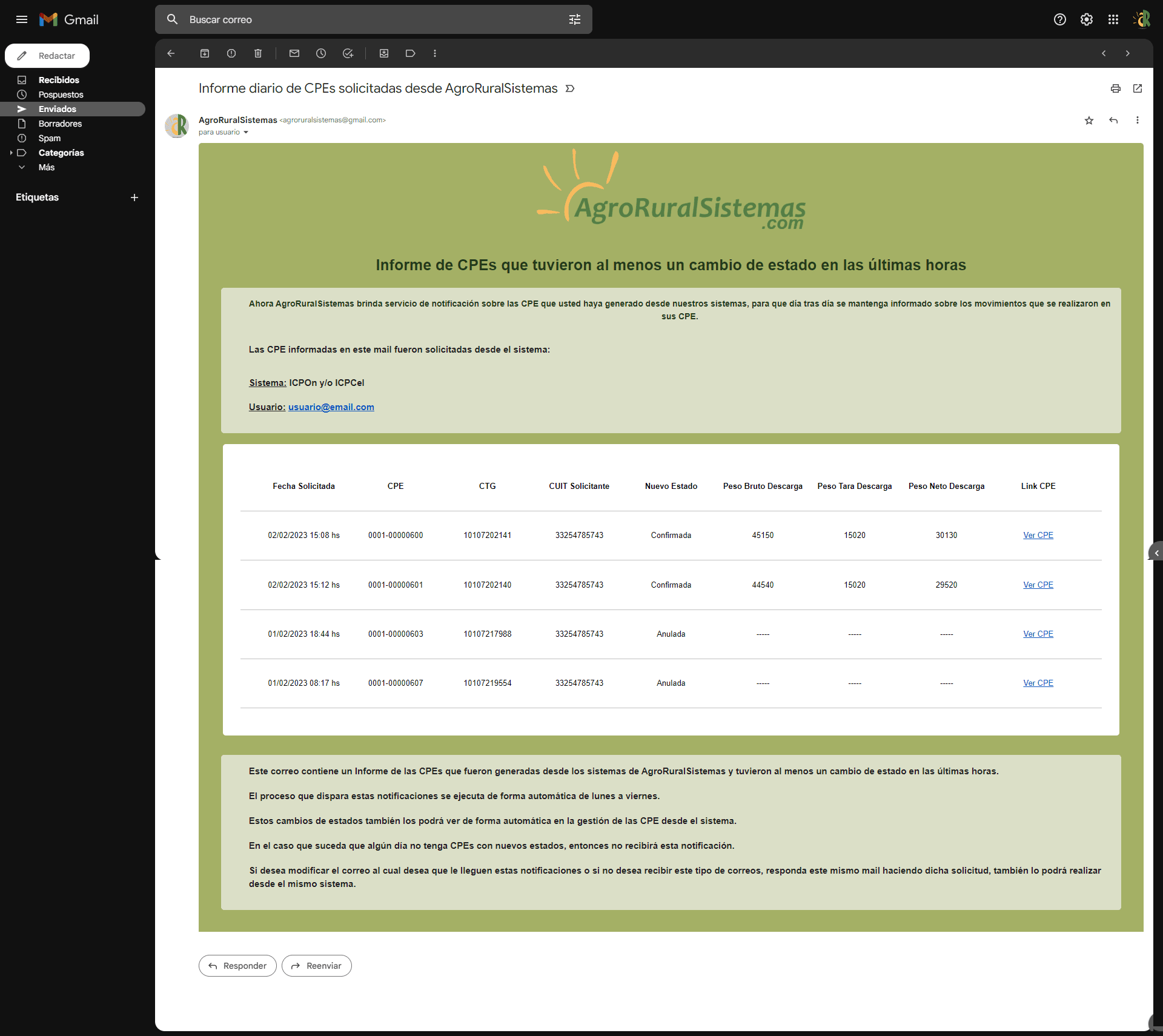This screenshot has height=1036, width=1163.
Task: Print this email
Action: click(1116, 88)
